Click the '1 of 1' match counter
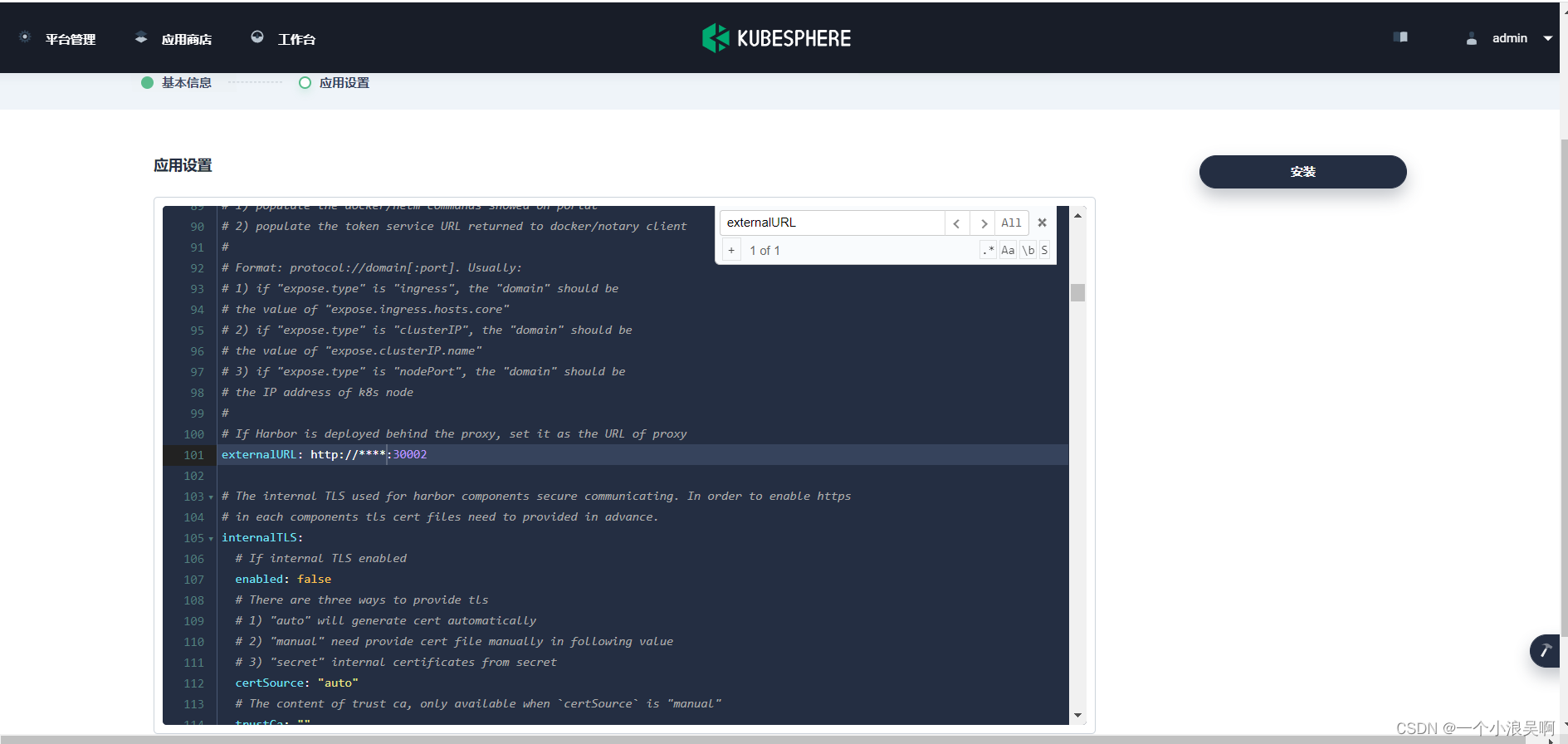The width and height of the screenshot is (1568, 744). coord(764,250)
